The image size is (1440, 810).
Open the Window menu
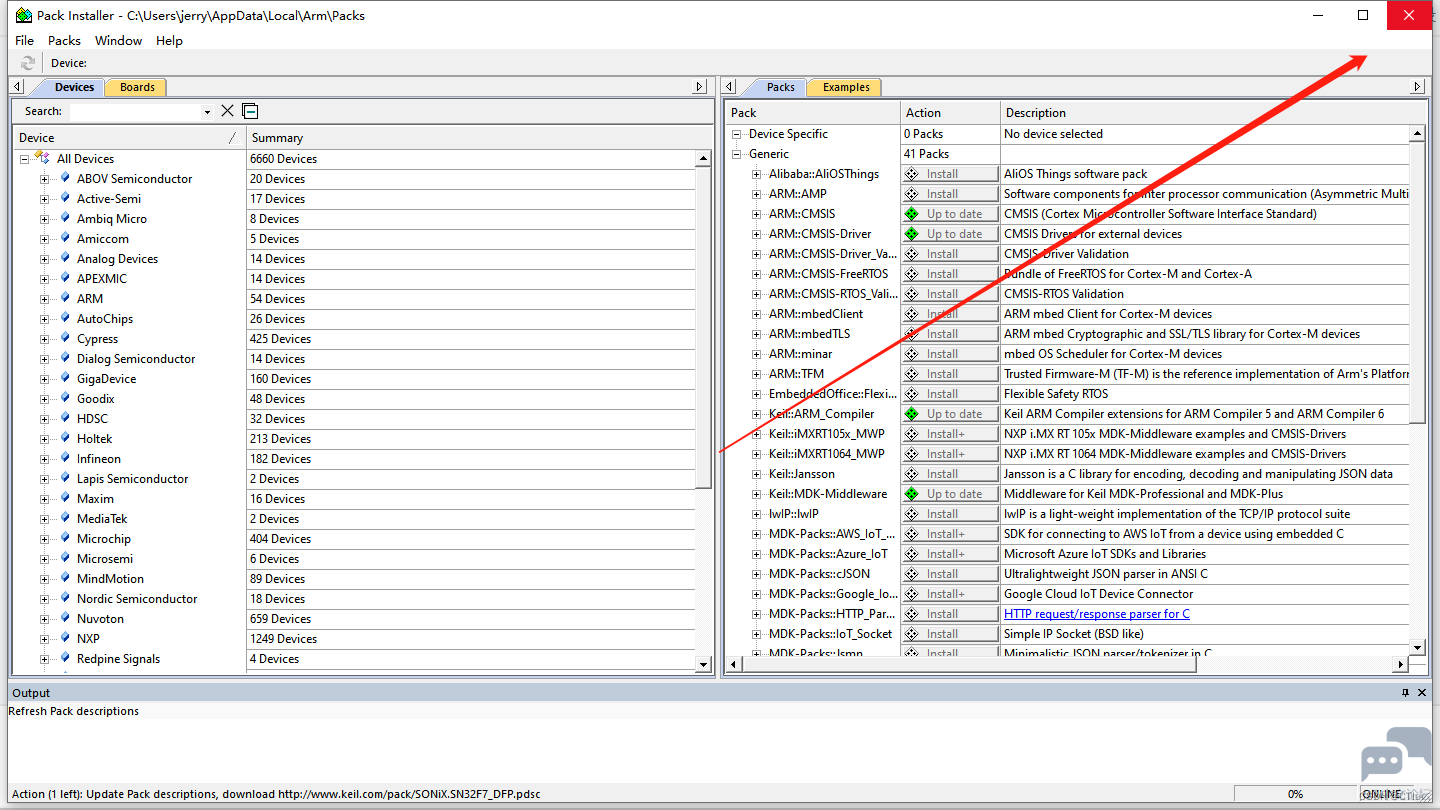pos(118,40)
